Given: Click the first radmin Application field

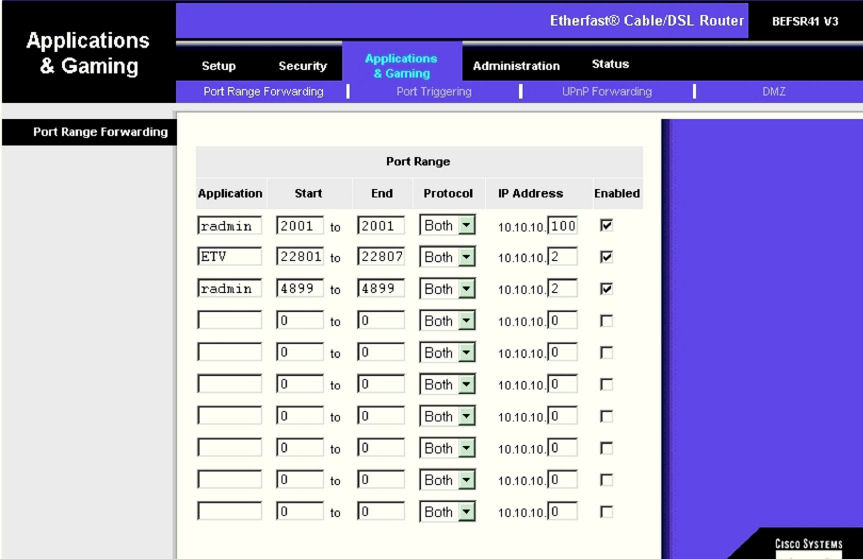Looking at the screenshot, I should 230,226.
